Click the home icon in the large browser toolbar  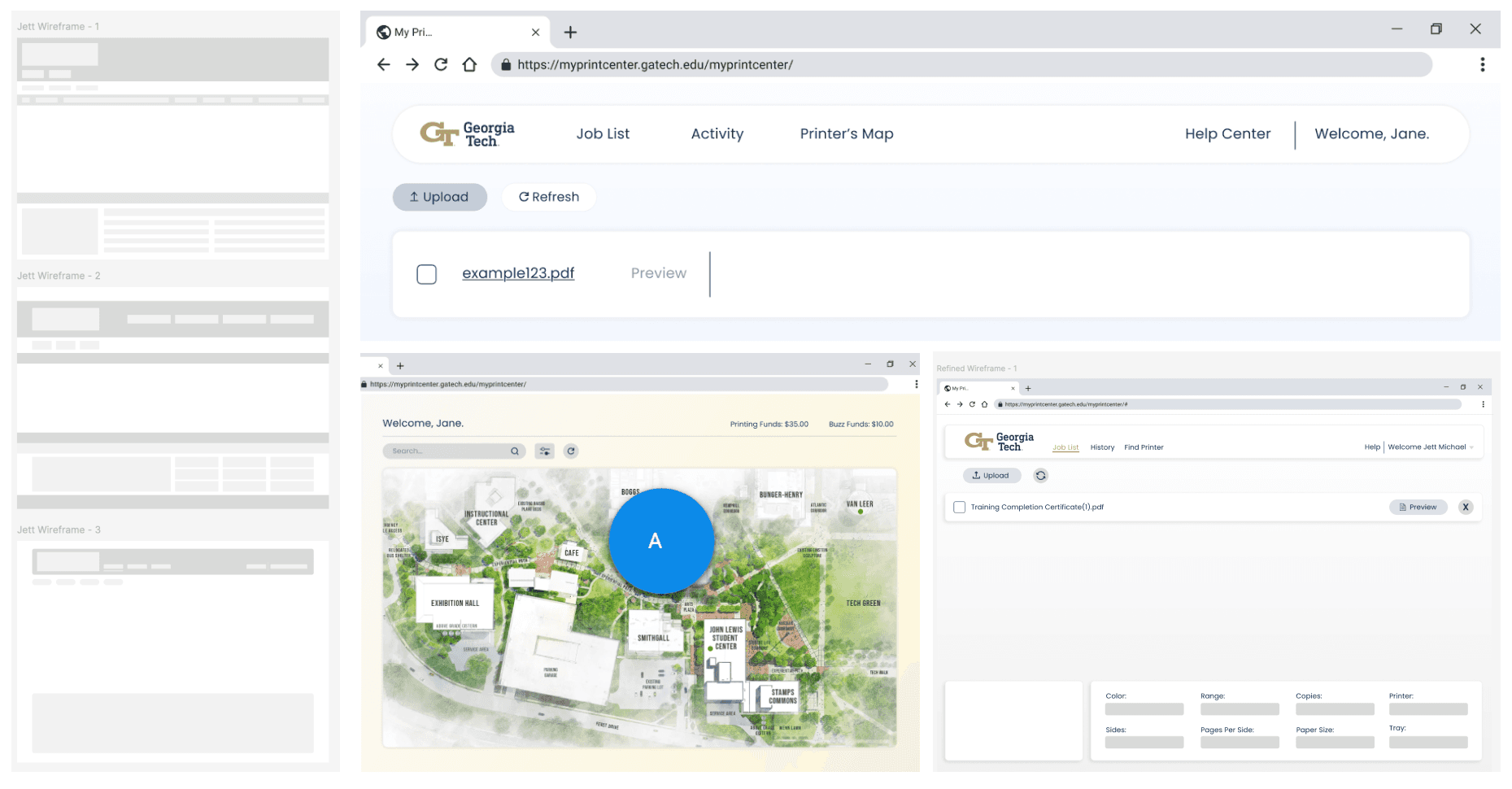coord(469,64)
